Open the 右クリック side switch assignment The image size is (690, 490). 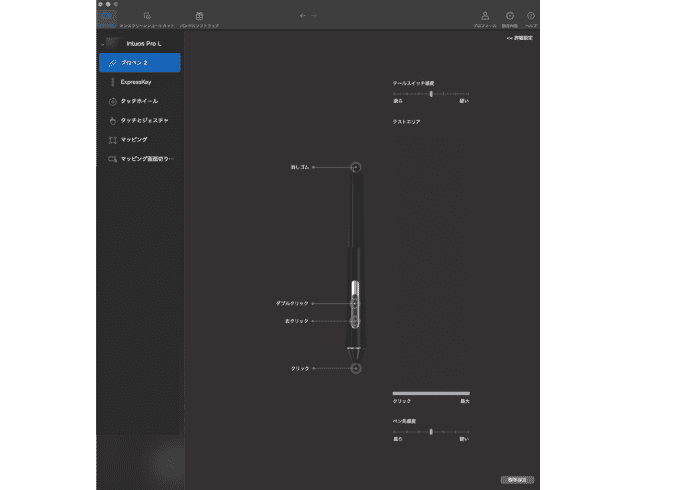pyautogui.click(x=296, y=321)
